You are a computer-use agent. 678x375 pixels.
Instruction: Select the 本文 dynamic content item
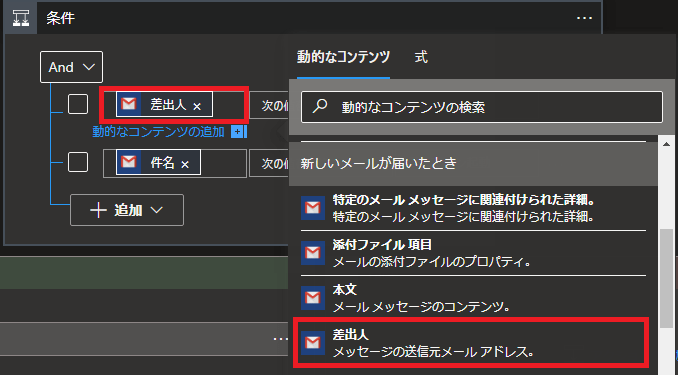[x=473, y=298]
